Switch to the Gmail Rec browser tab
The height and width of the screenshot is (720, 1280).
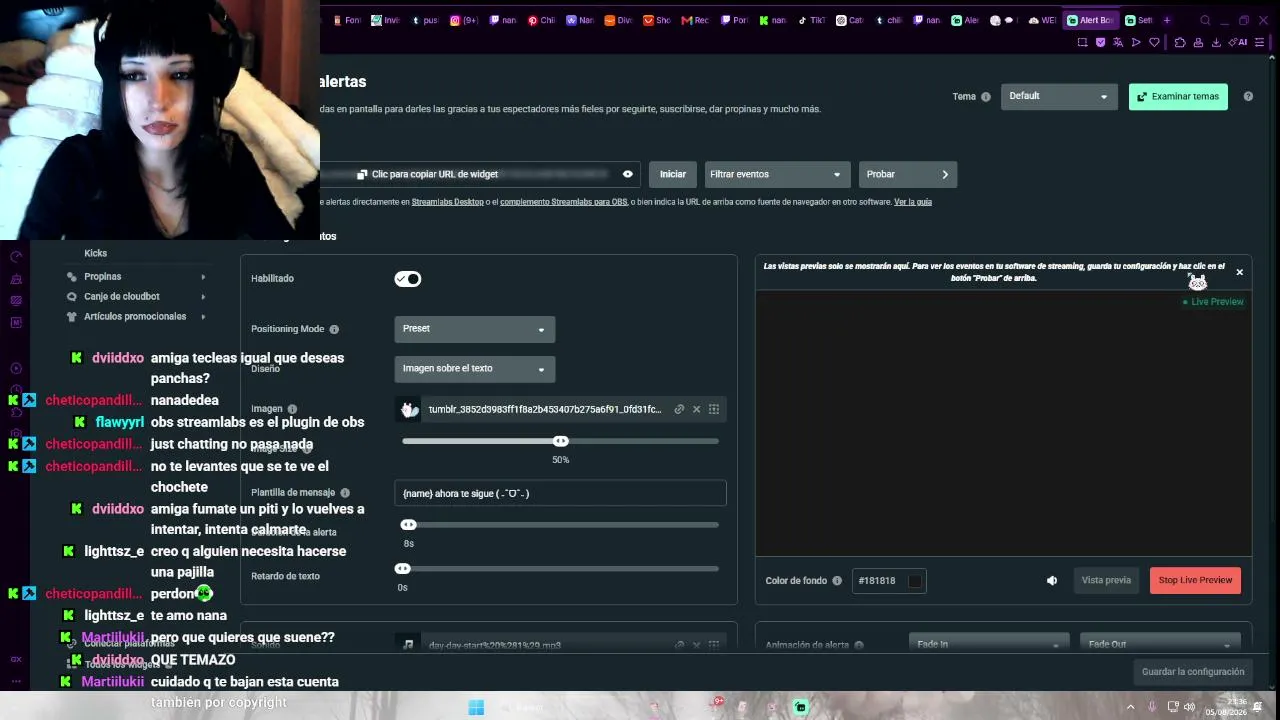pos(695,20)
